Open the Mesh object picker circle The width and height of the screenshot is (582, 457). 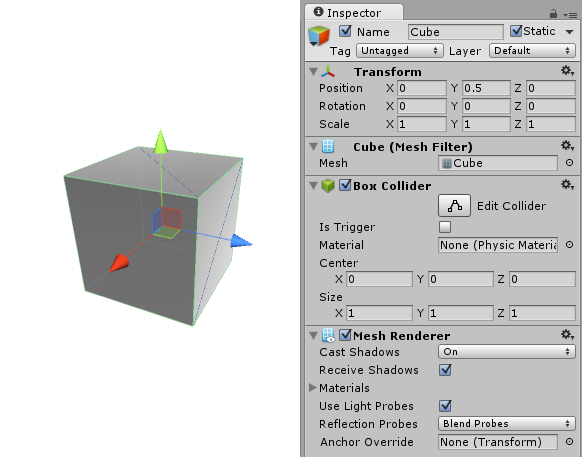point(569,163)
